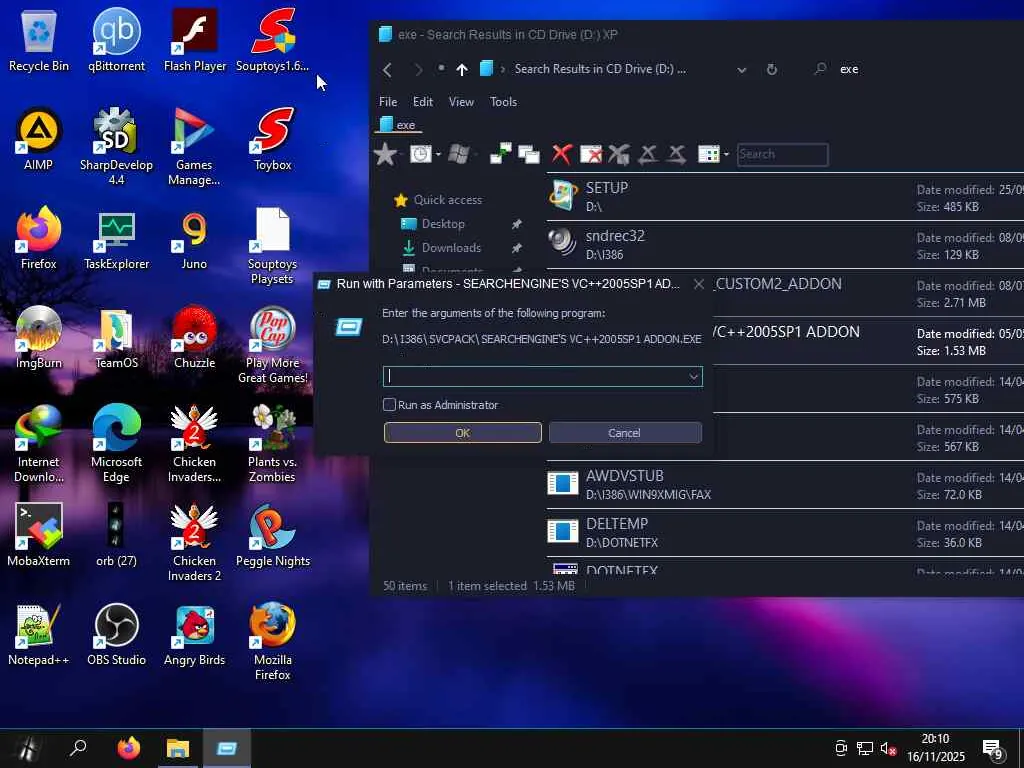Click the cascading windows toolbar icon
Viewport: 1024px width, 768px height.
point(529,155)
